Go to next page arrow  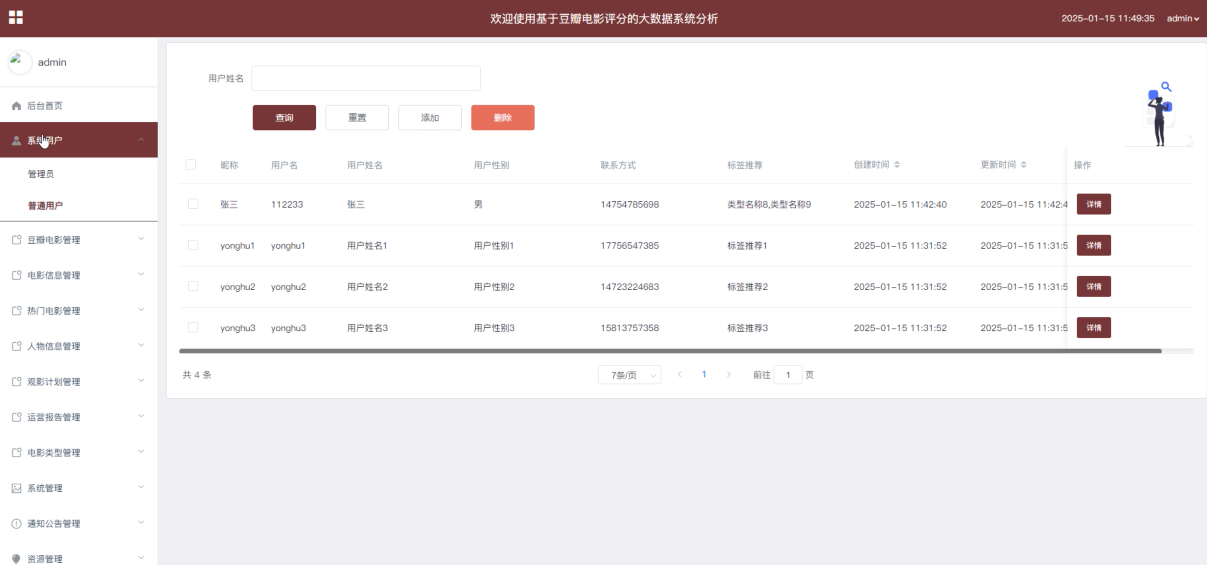point(728,375)
